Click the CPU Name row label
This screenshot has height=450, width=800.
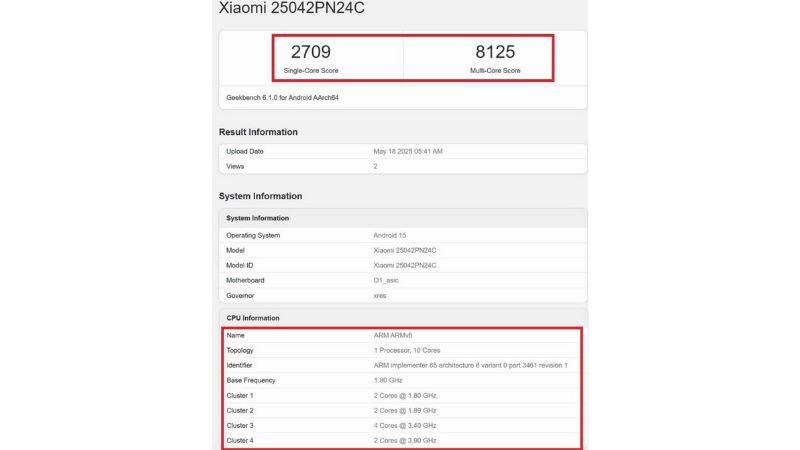pyautogui.click(x=235, y=335)
